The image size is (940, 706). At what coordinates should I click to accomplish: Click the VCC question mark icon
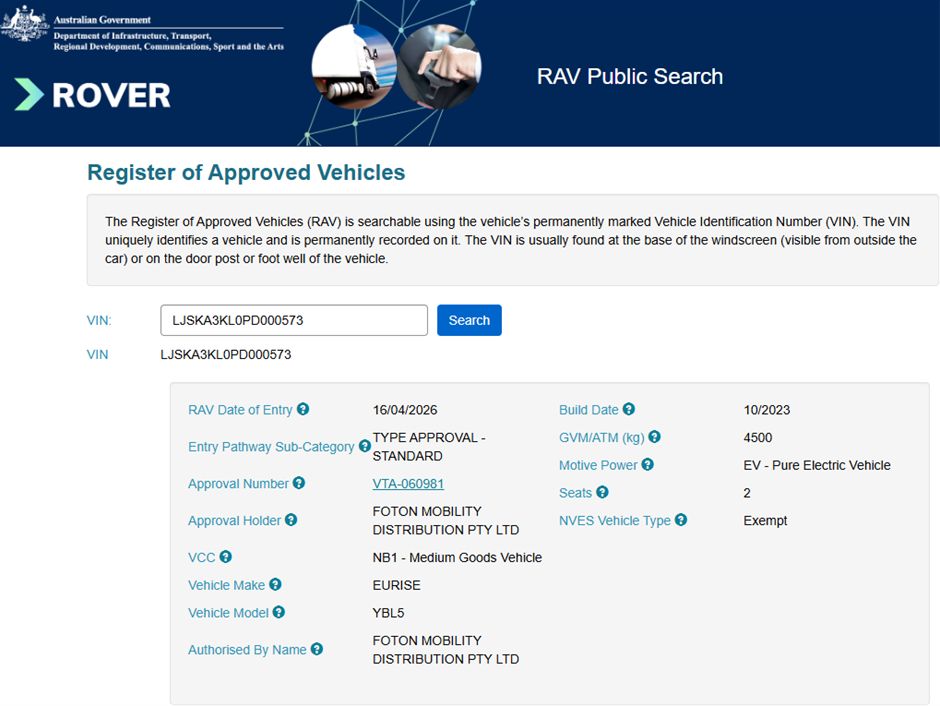pos(226,557)
